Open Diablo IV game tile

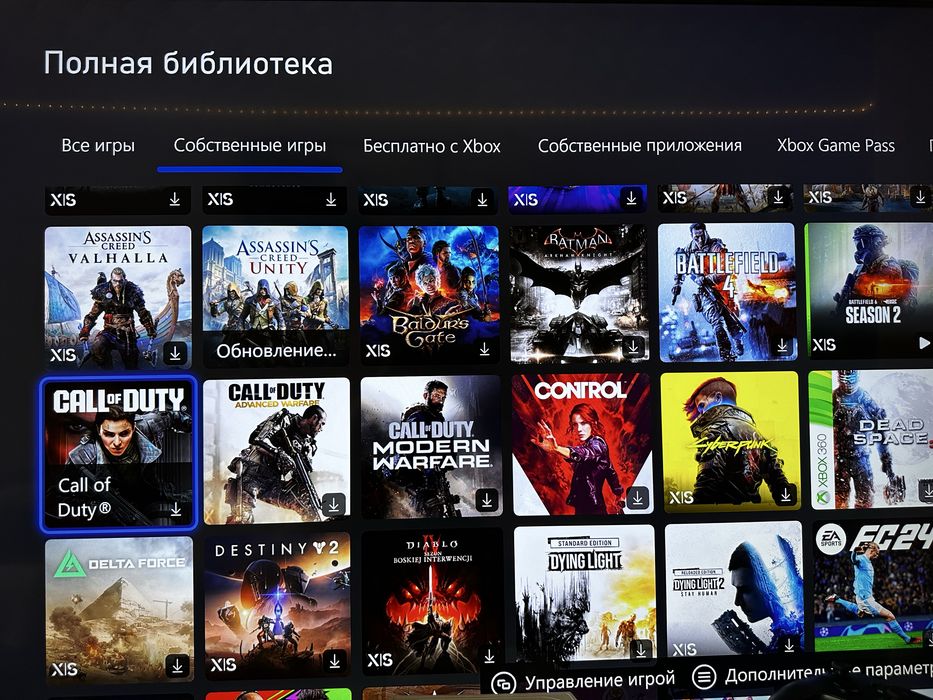tap(433, 601)
